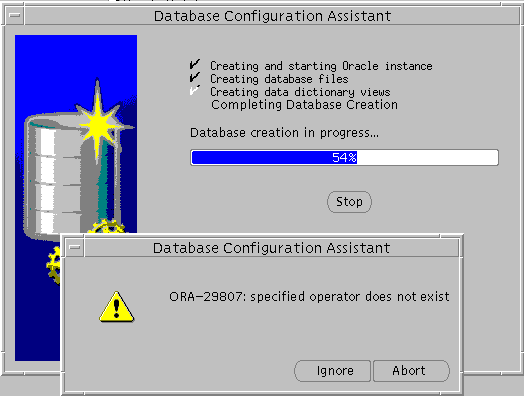Click checkmark beside Creating and starting Oracle instance
524x396 pixels.
click(x=195, y=64)
